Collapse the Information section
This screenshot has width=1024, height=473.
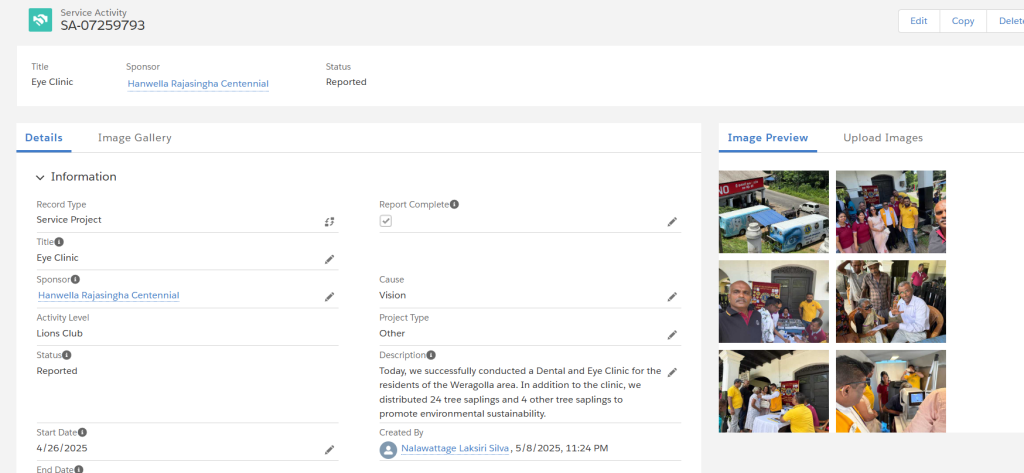pos(40,178)
